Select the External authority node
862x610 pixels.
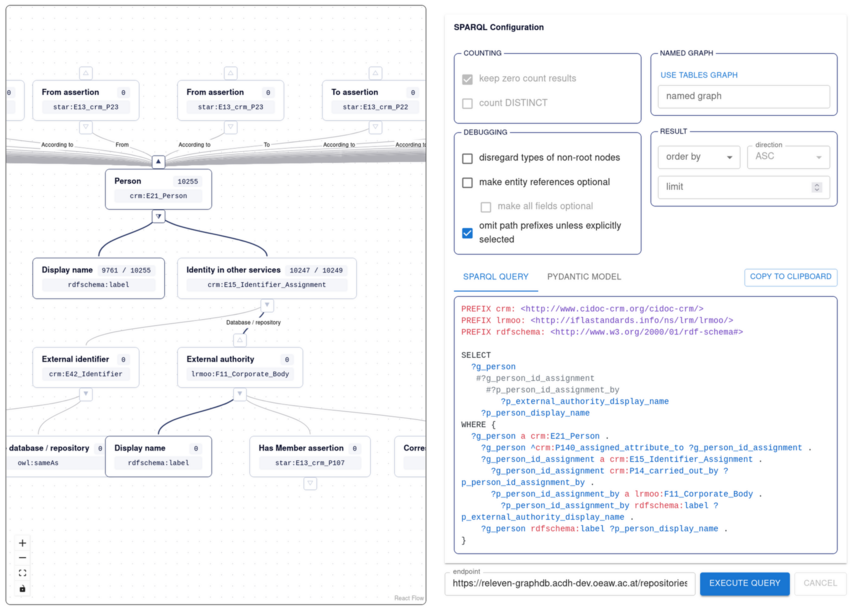pyautogui.click(x=240, y=367)
